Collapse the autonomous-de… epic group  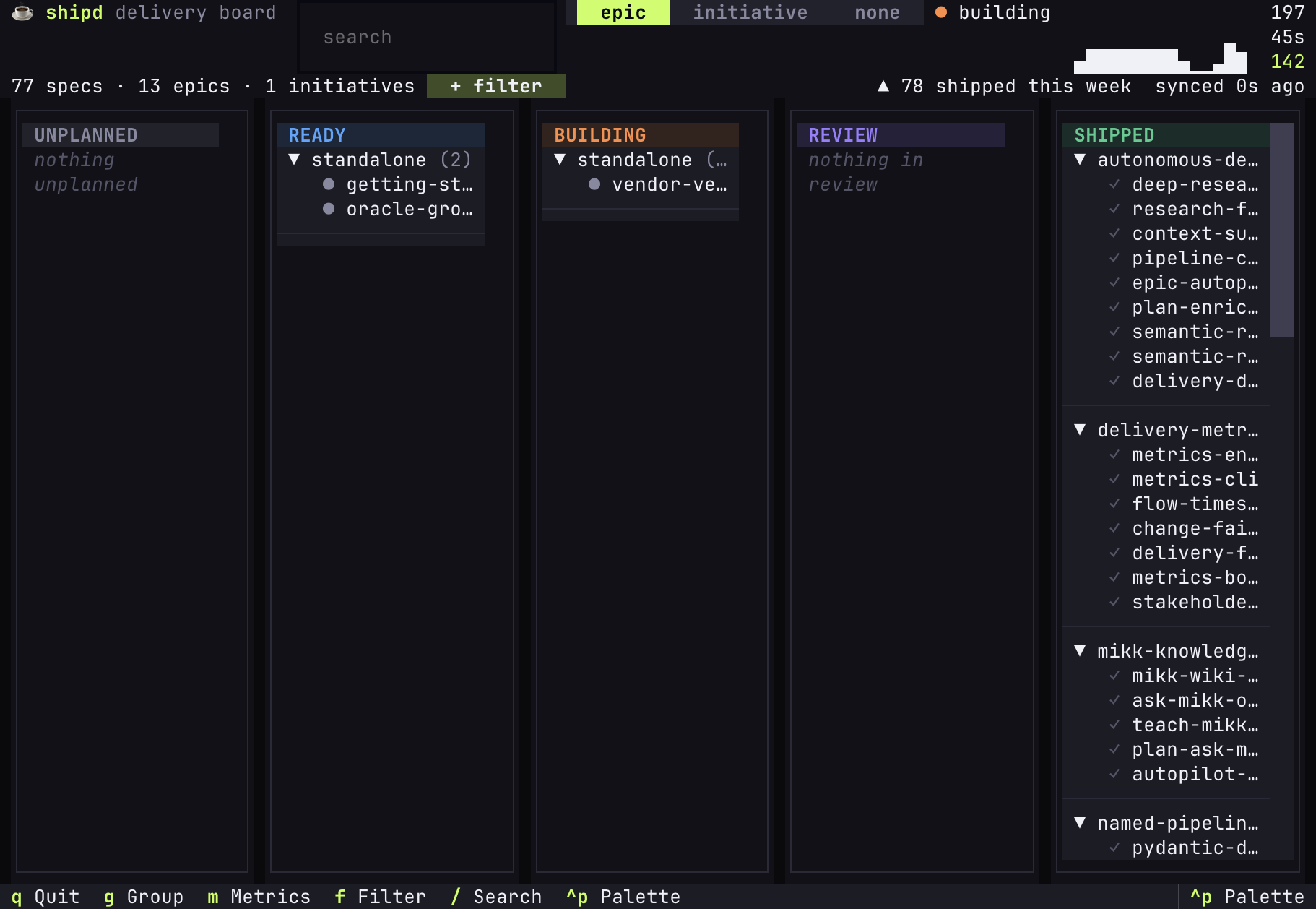pos(1080,160)
